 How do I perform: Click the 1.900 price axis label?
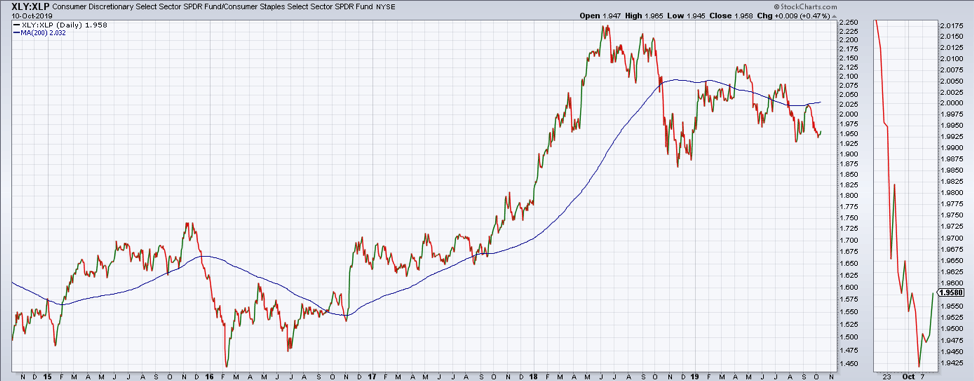click(x=848, y=154)
